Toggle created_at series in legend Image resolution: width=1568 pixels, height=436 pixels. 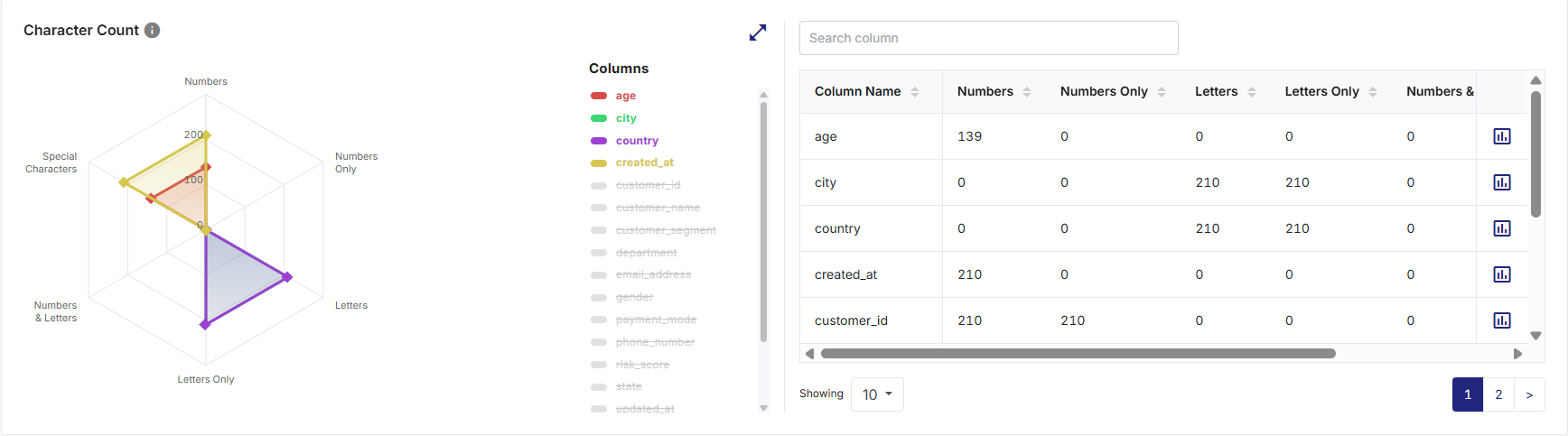pyautogui.click(x=631, y=162)
